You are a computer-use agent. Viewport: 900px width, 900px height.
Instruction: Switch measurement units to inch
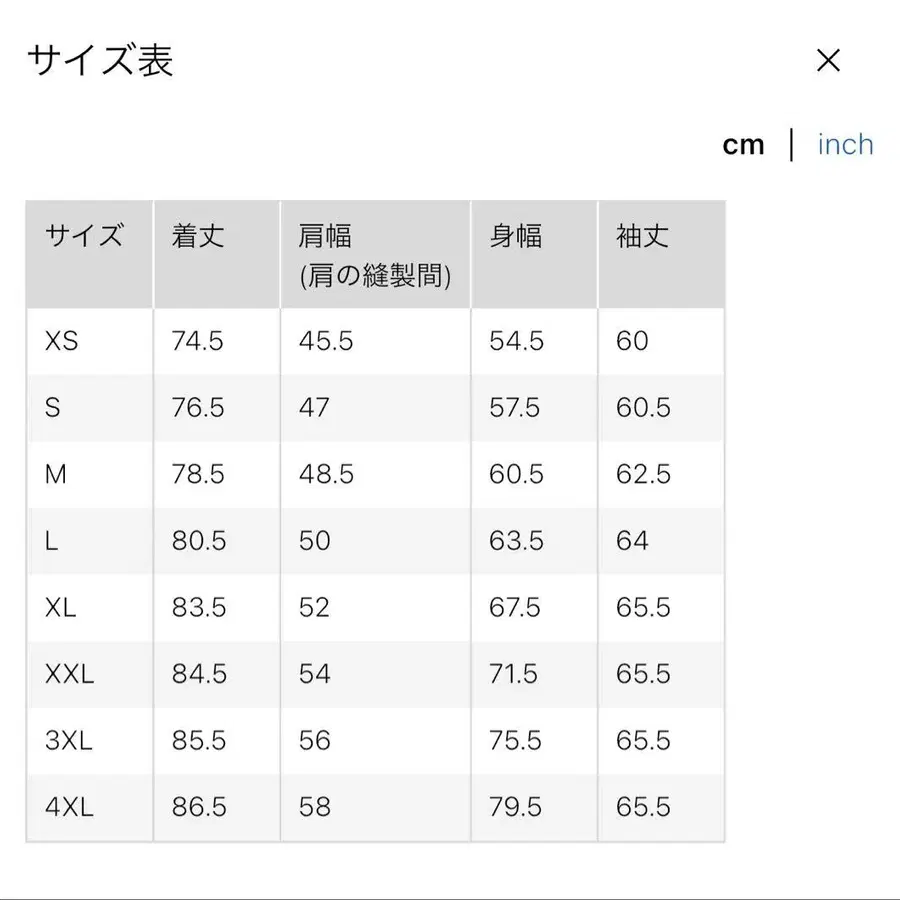click(x=845, y=145)
